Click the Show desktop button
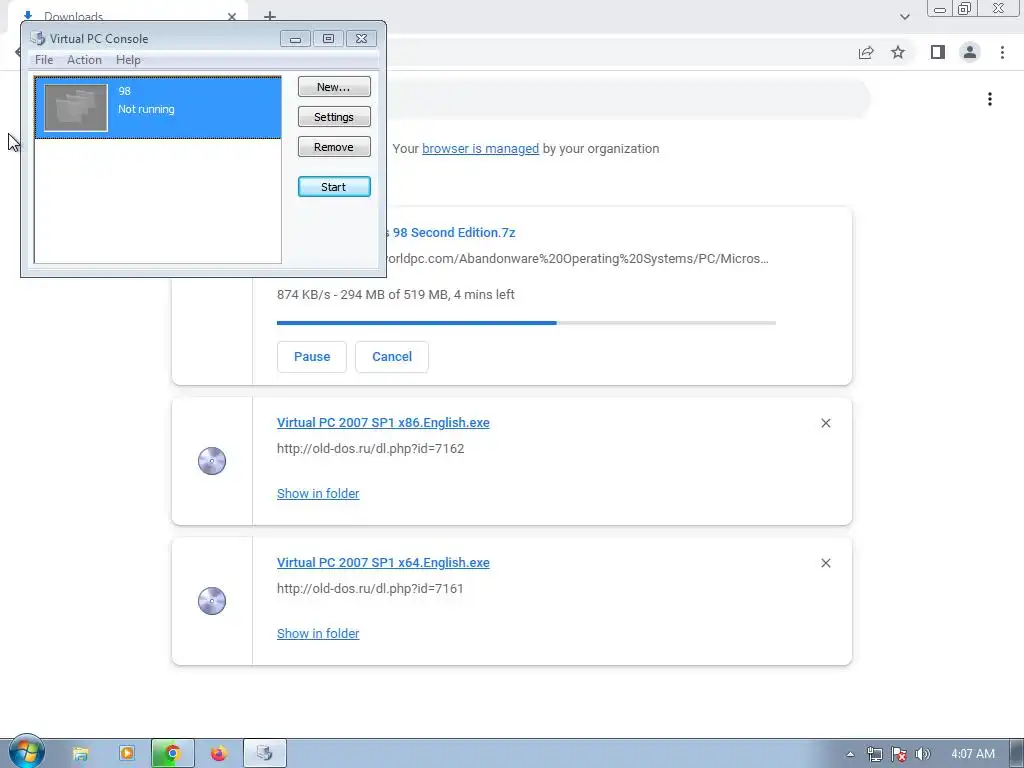 pos(1017,754)
